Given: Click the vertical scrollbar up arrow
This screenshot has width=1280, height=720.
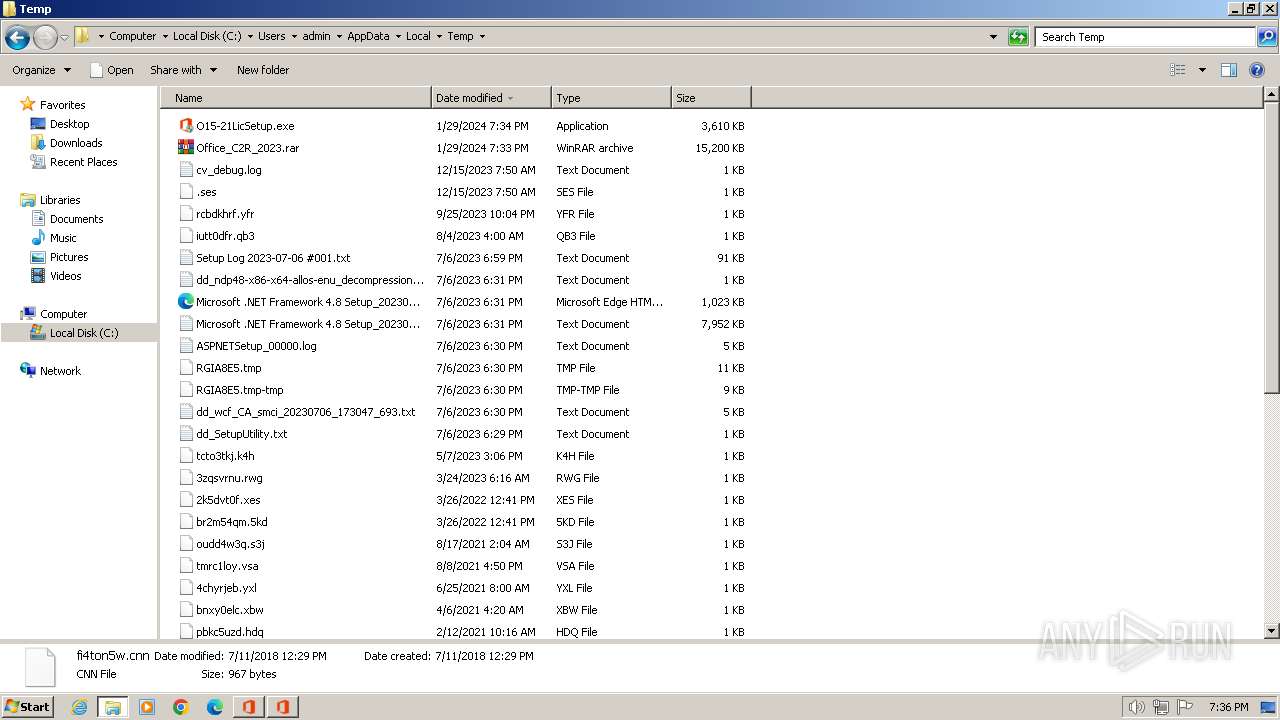Looking at the screenshot, I should tap(1272, 95).
